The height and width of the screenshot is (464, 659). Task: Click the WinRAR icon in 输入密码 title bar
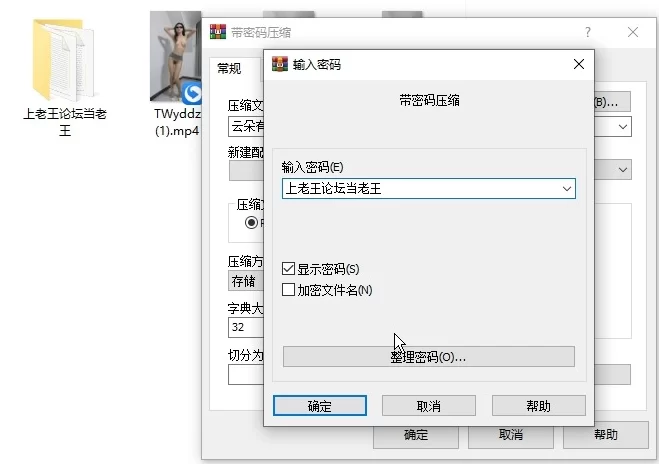point(280,64)
